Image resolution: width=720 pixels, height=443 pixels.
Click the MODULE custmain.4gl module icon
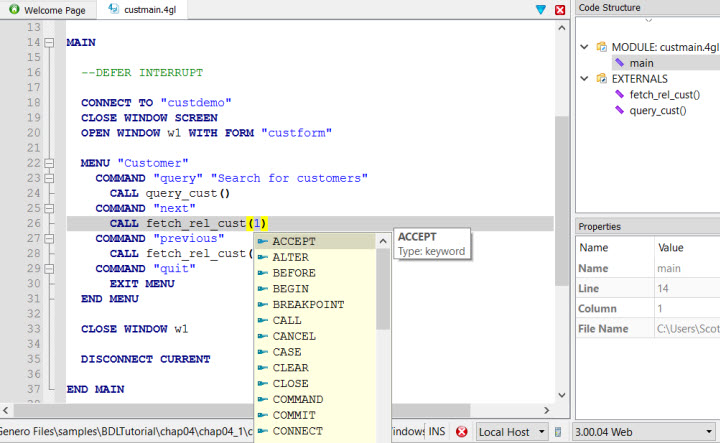[x=602, y=47]
